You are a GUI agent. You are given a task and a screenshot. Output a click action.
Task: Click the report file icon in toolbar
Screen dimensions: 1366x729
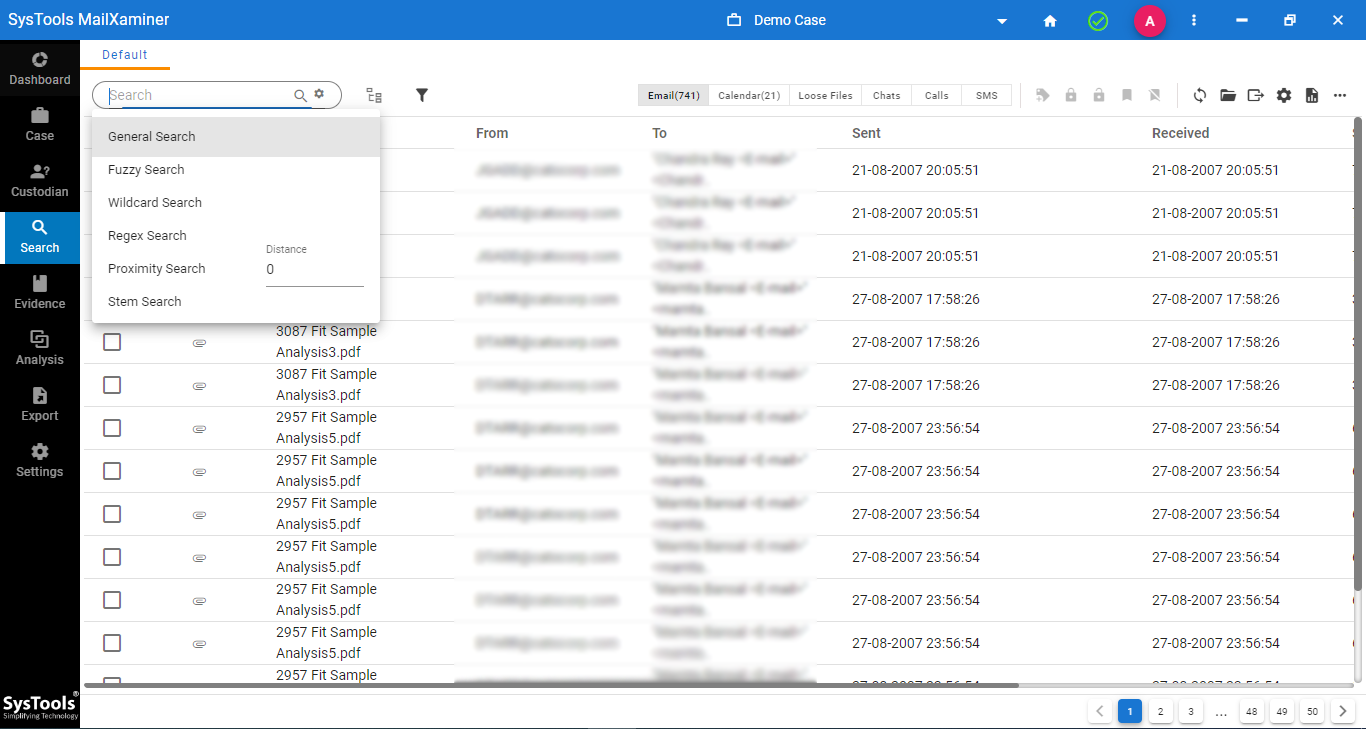(1312, 95)
